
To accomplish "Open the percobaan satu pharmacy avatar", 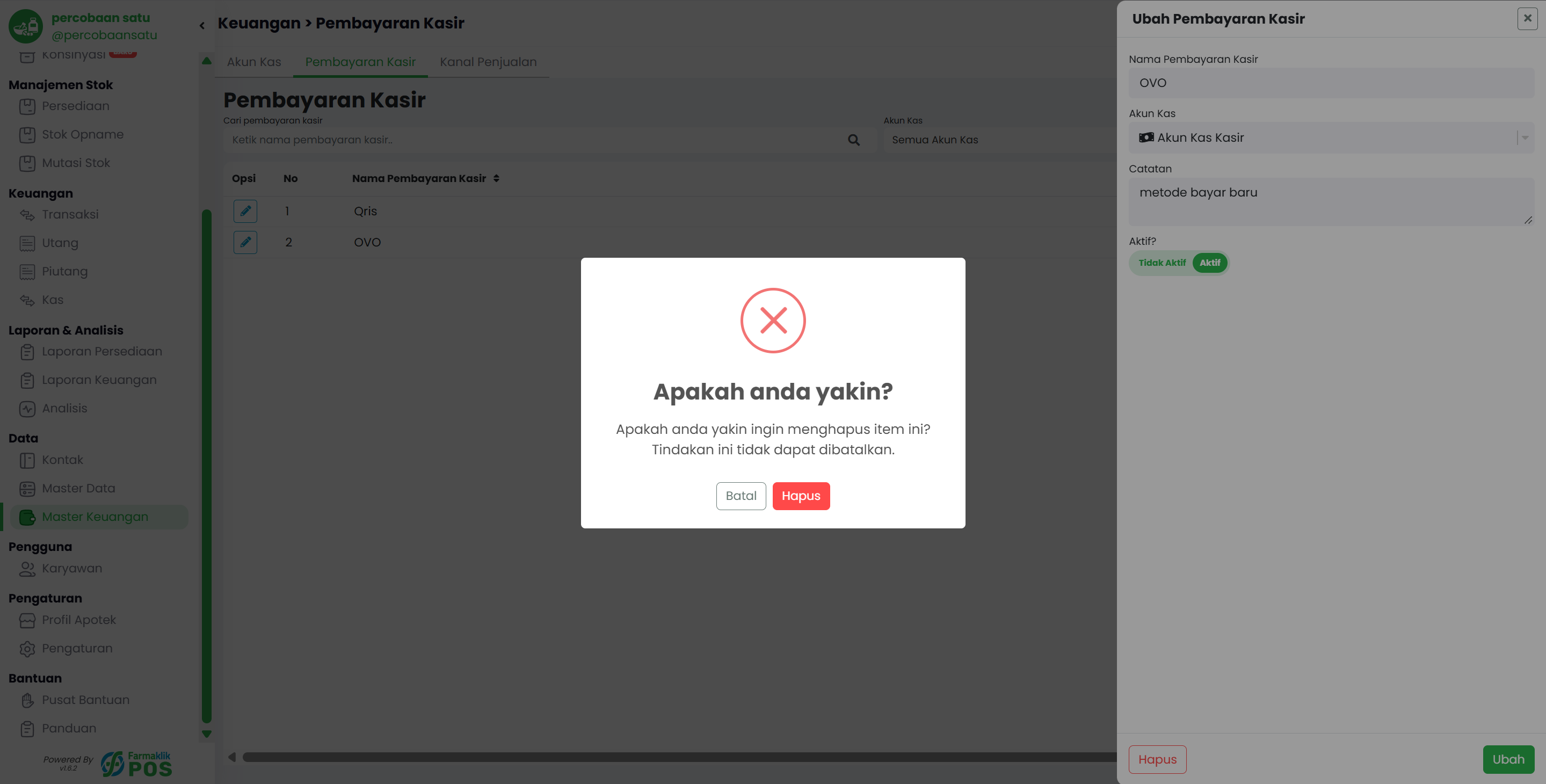I will tap(26, 26).
